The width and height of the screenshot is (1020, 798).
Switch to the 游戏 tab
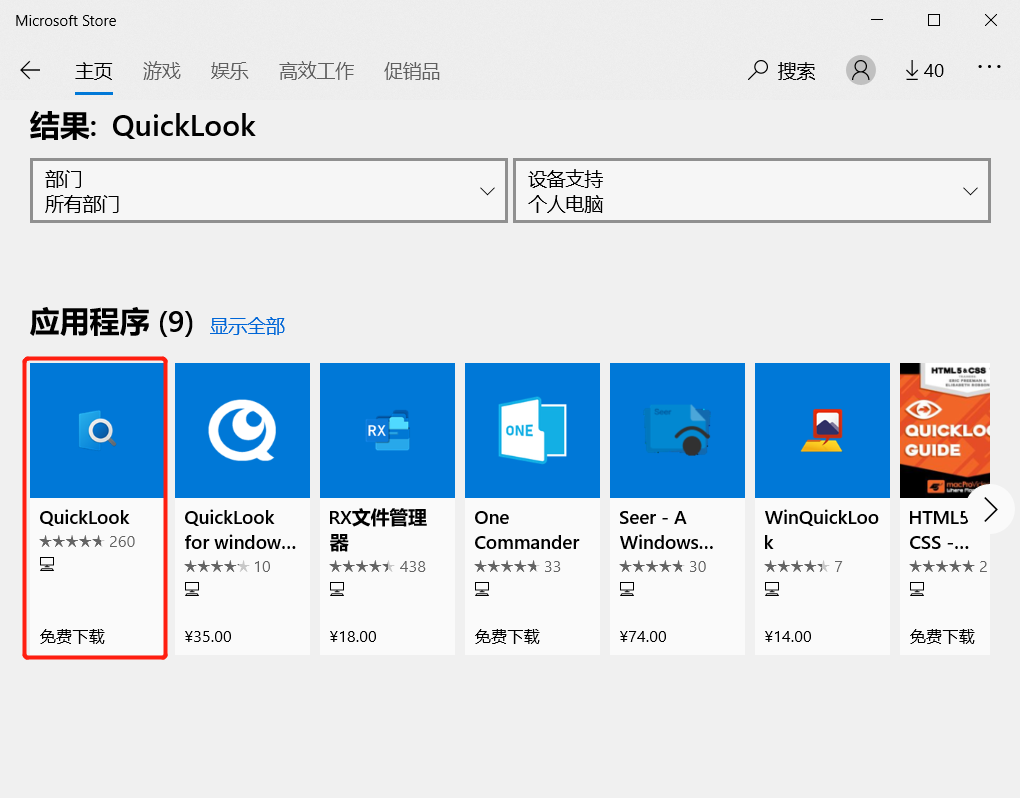point(161,71)
